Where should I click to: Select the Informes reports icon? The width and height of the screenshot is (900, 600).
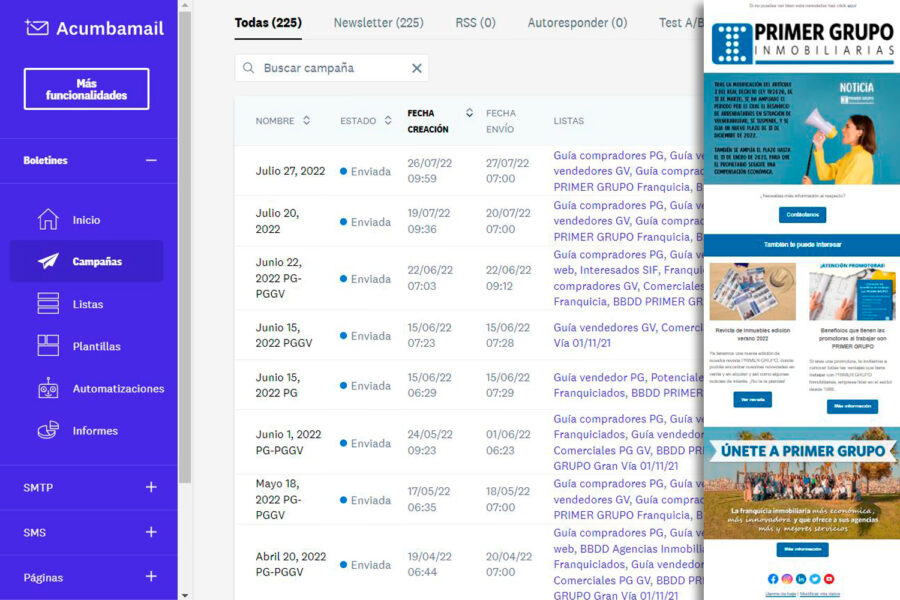[x=46, y=430]
